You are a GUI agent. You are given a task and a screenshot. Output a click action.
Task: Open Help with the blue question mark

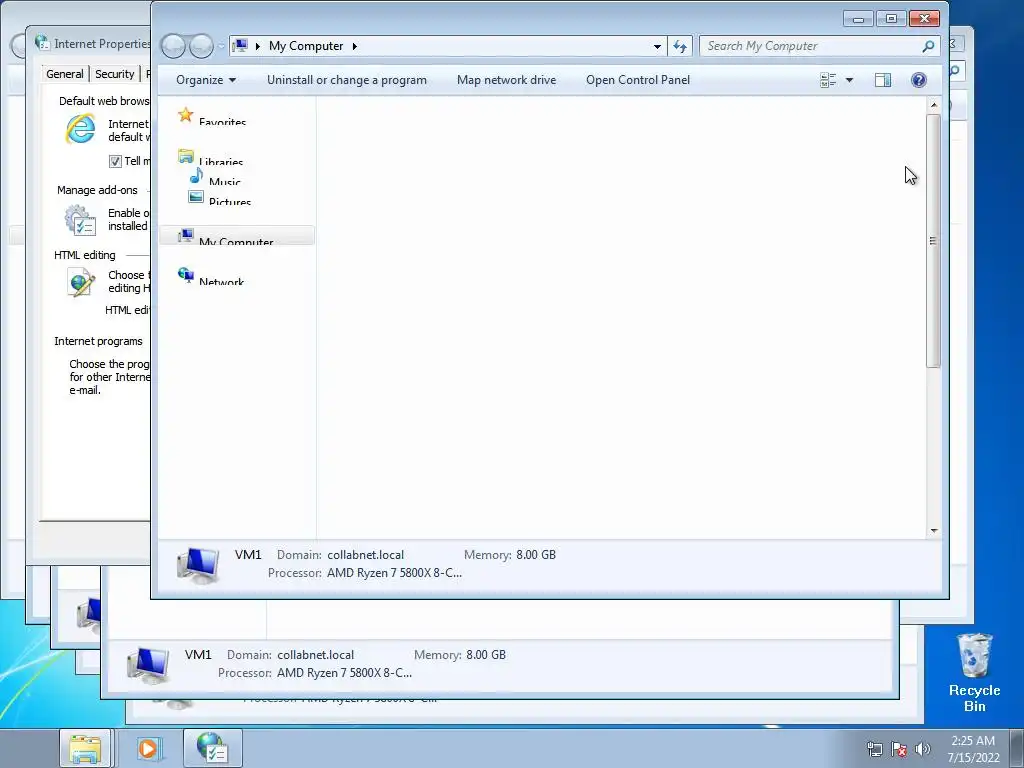click(x=918, y=80)
